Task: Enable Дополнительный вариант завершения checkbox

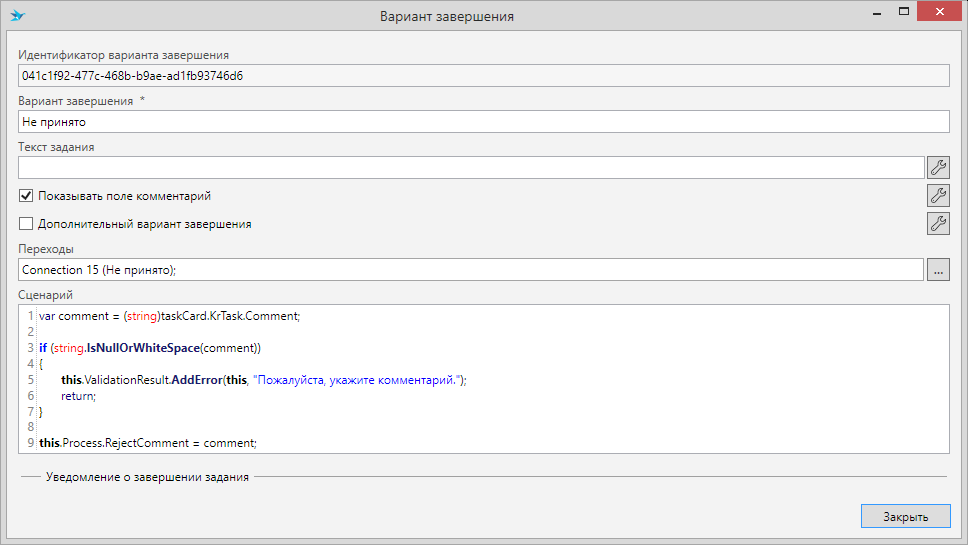Action: coord(27,224)
